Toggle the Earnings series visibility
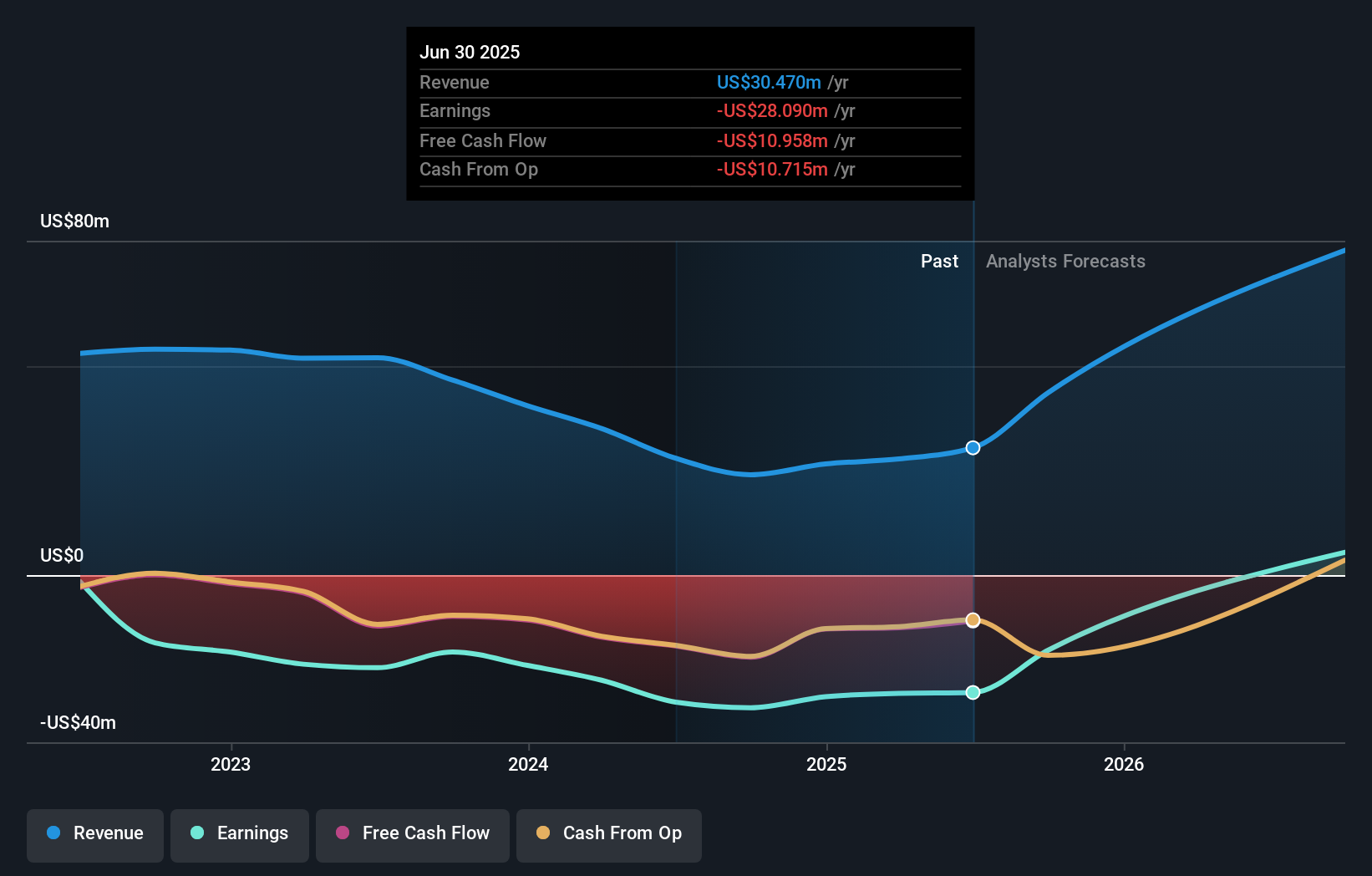Viewport: 1372px width, 876px height. coord(240,833)
